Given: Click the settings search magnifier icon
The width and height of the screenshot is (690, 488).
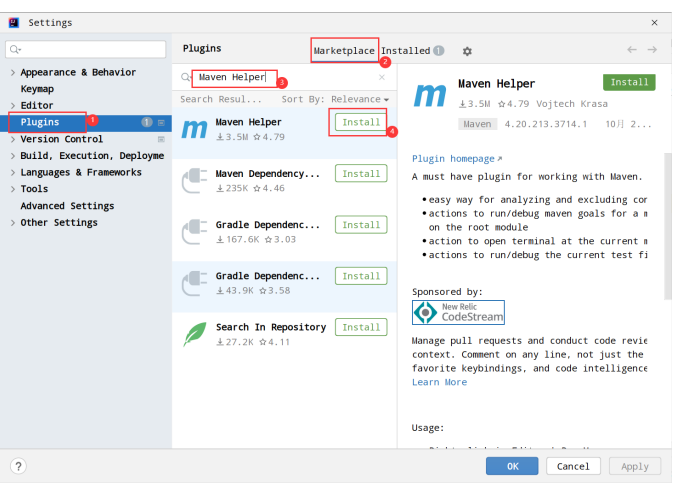Looking at the screenshot, I should (x=15, y=49).
